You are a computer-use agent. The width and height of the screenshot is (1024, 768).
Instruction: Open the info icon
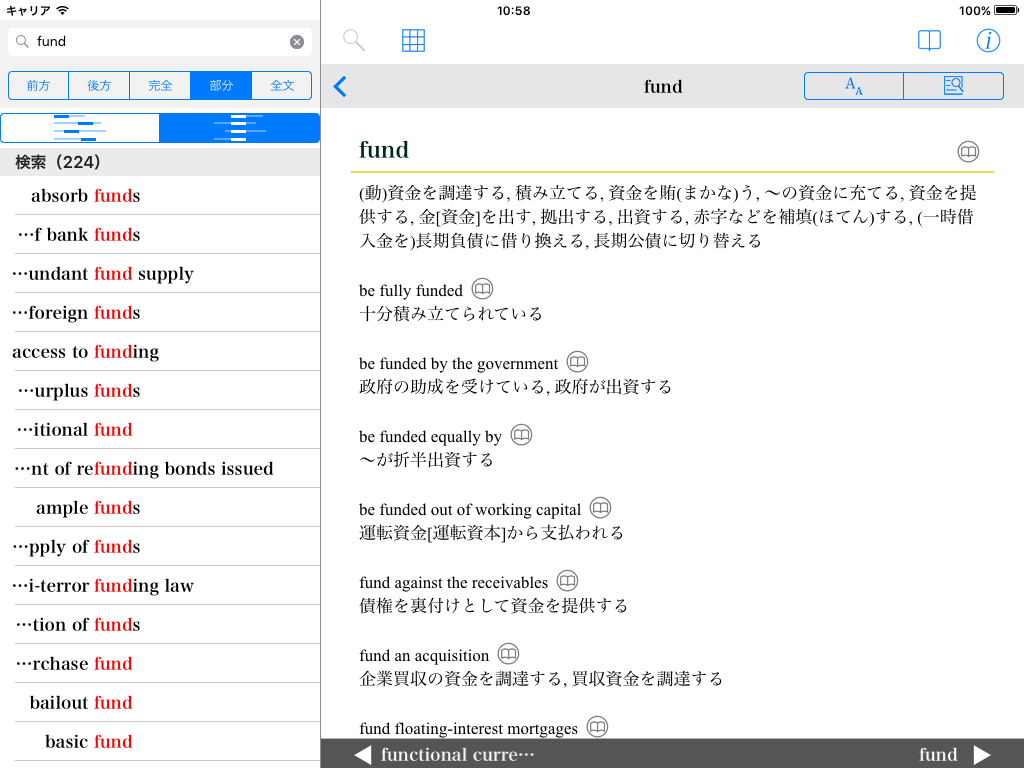point(988,40)
